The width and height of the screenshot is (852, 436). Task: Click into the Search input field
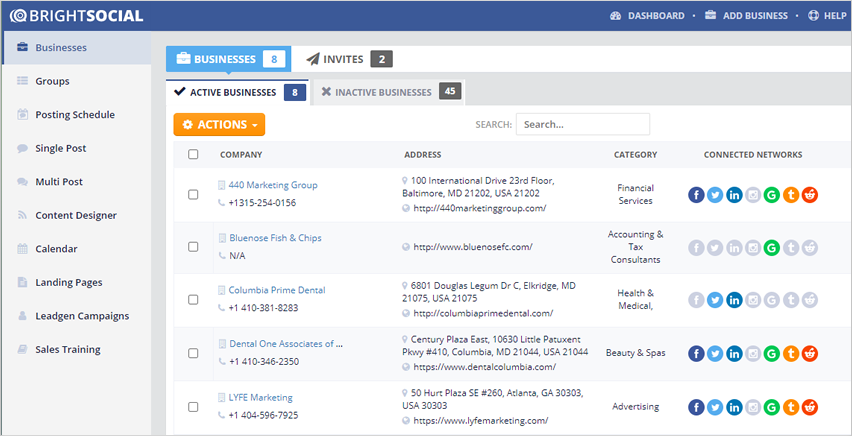tap(582, 125)
